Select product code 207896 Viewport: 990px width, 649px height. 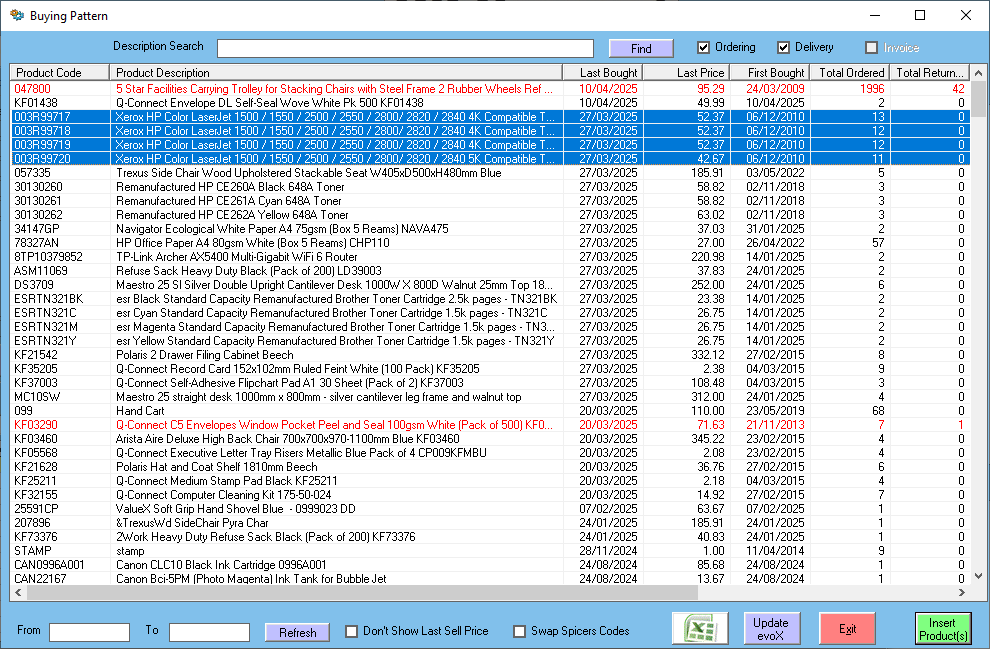point(490,523)
